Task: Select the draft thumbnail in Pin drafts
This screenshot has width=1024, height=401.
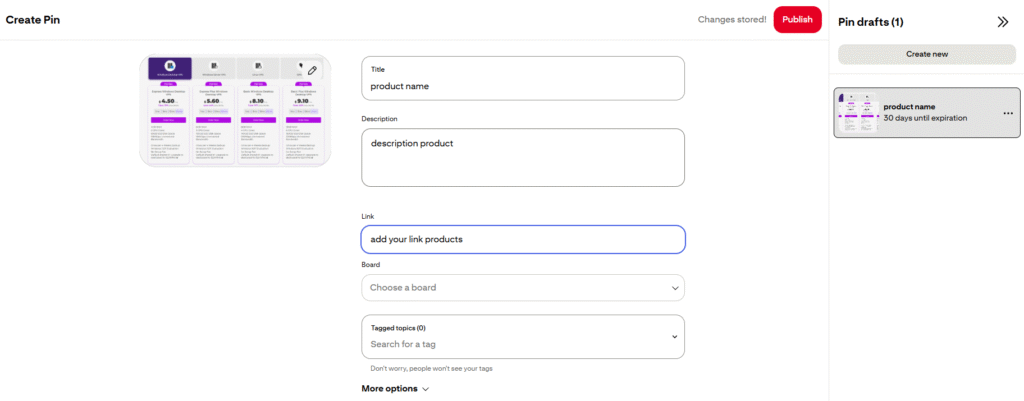Action: [857, 113]
